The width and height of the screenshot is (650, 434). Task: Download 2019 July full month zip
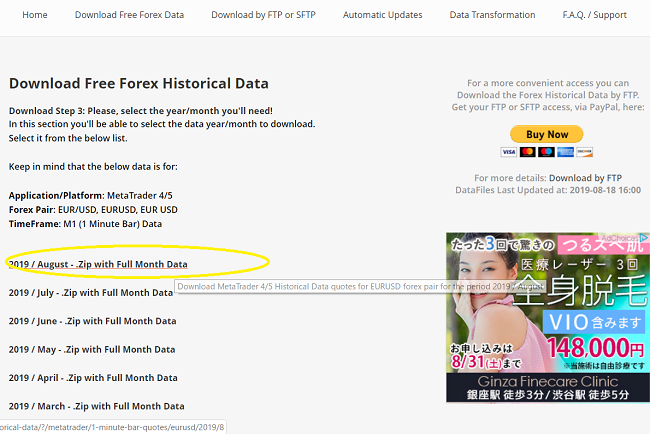(91, 293)
